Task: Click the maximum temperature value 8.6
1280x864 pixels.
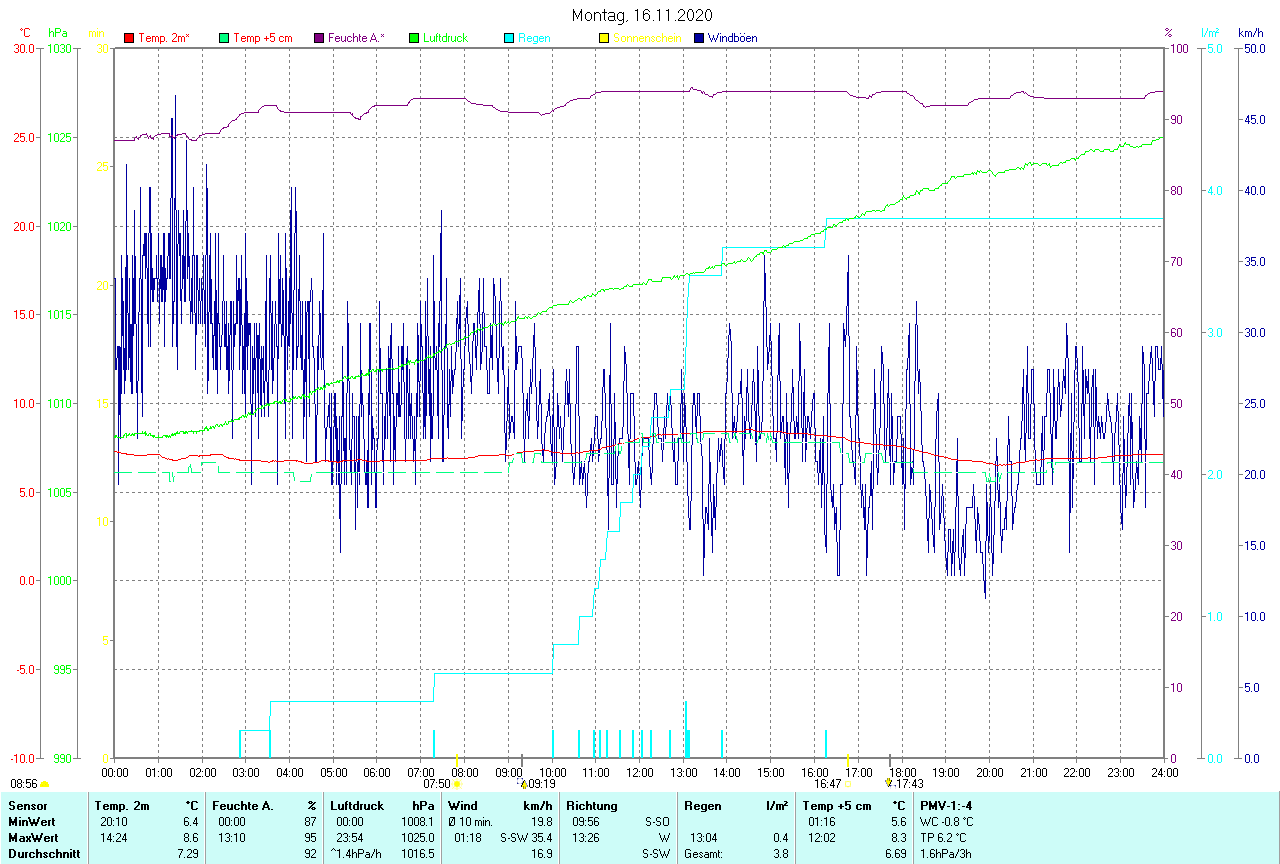Action: 190,837
